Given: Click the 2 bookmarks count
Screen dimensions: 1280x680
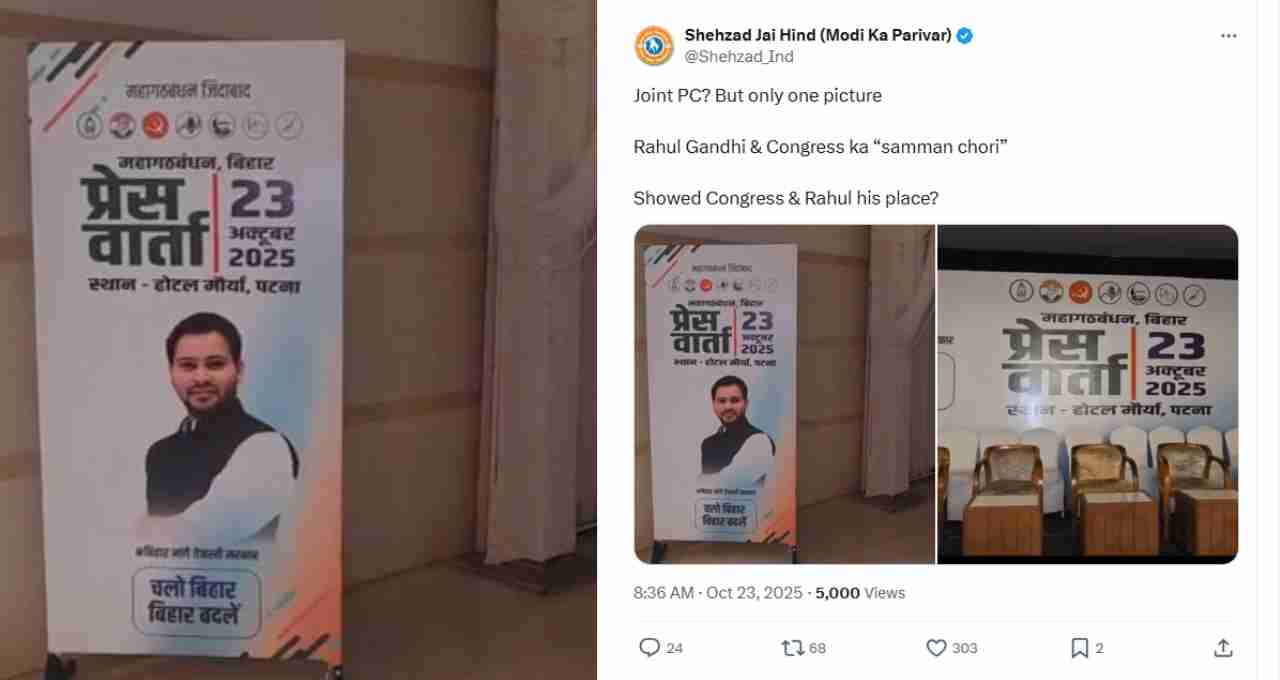Looking at the screenshot, I should (x=1099, y=648).
